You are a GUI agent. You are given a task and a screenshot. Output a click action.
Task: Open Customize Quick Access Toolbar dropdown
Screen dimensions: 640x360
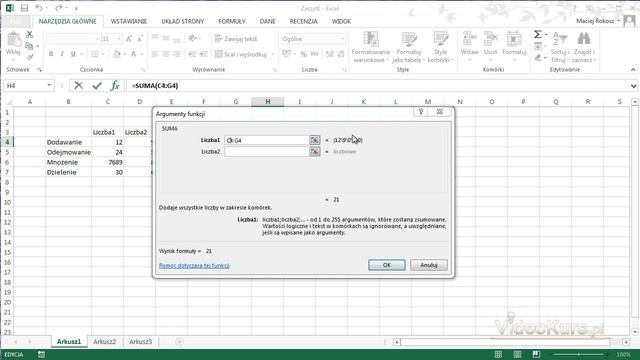[76, 8]
